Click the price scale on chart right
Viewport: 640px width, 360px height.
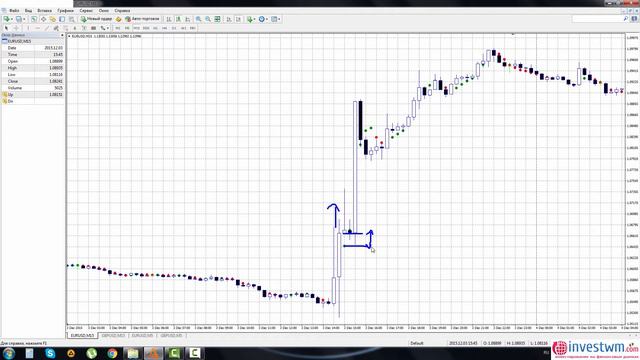click(632, 180)
